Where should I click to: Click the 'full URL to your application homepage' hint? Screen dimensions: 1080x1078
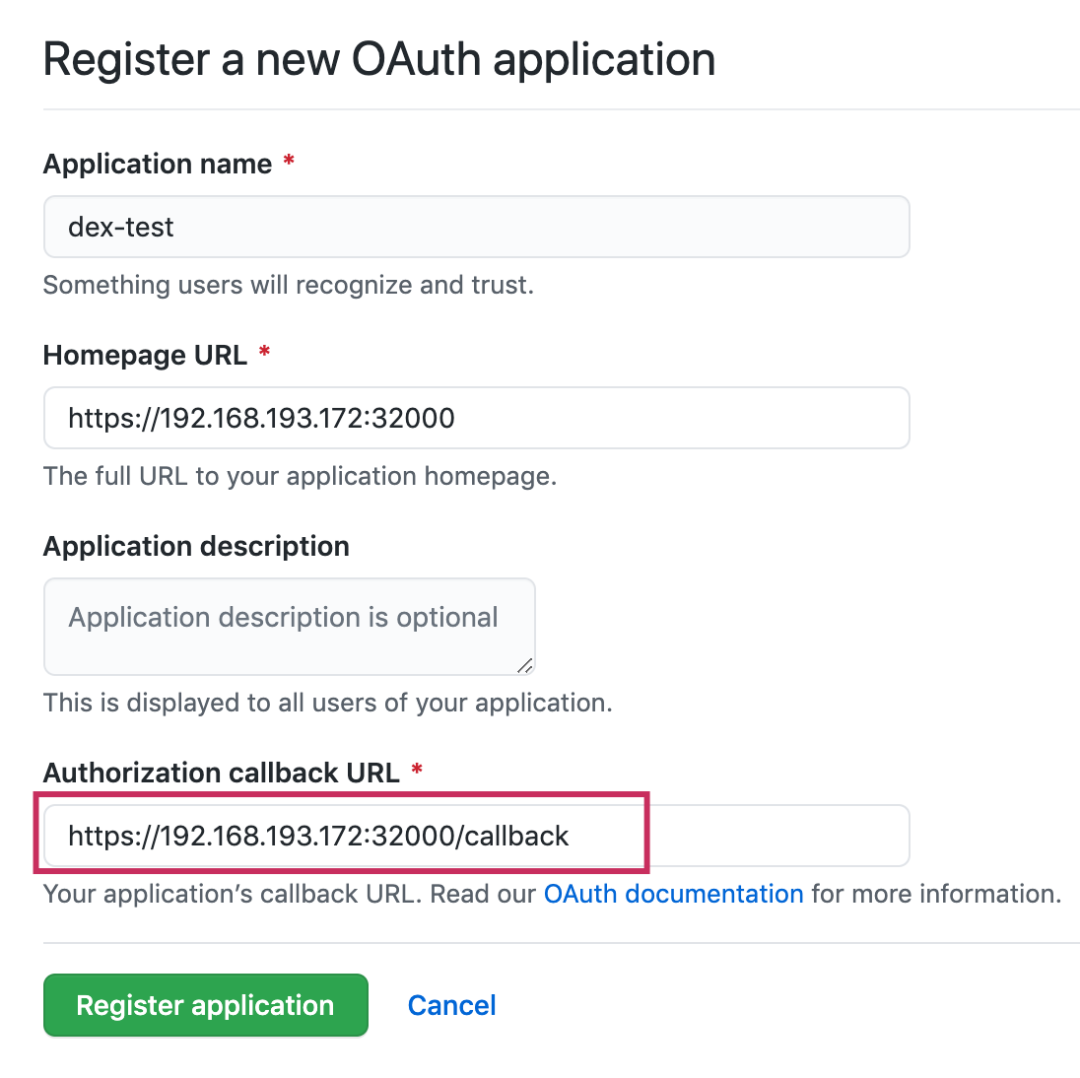[299, 475]
